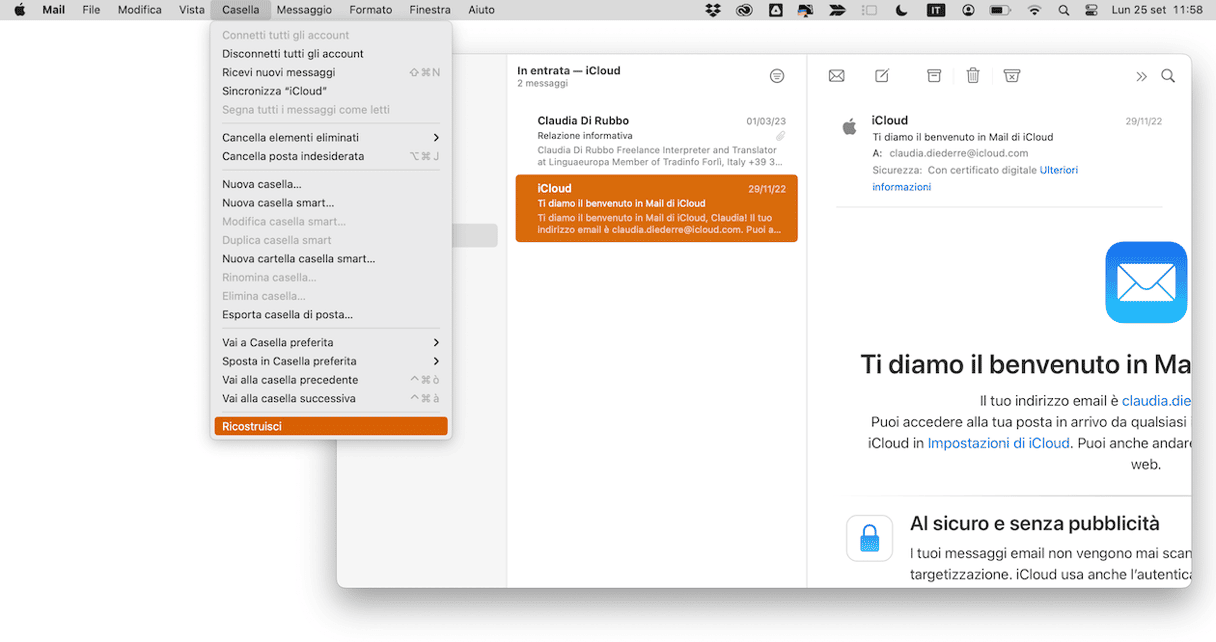Move the message to Junk
The image size is (1216, 642).
[1012, 76]
